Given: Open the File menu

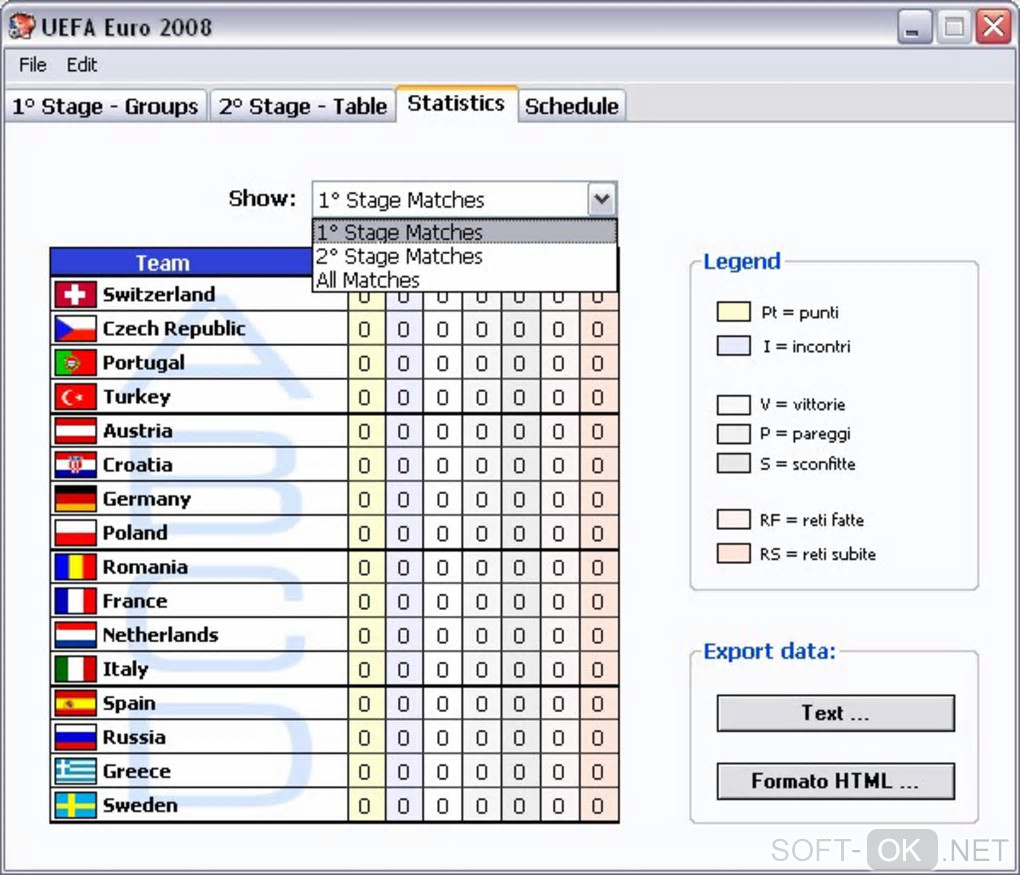Looking at the screenshot, I should tap(33, 64).
